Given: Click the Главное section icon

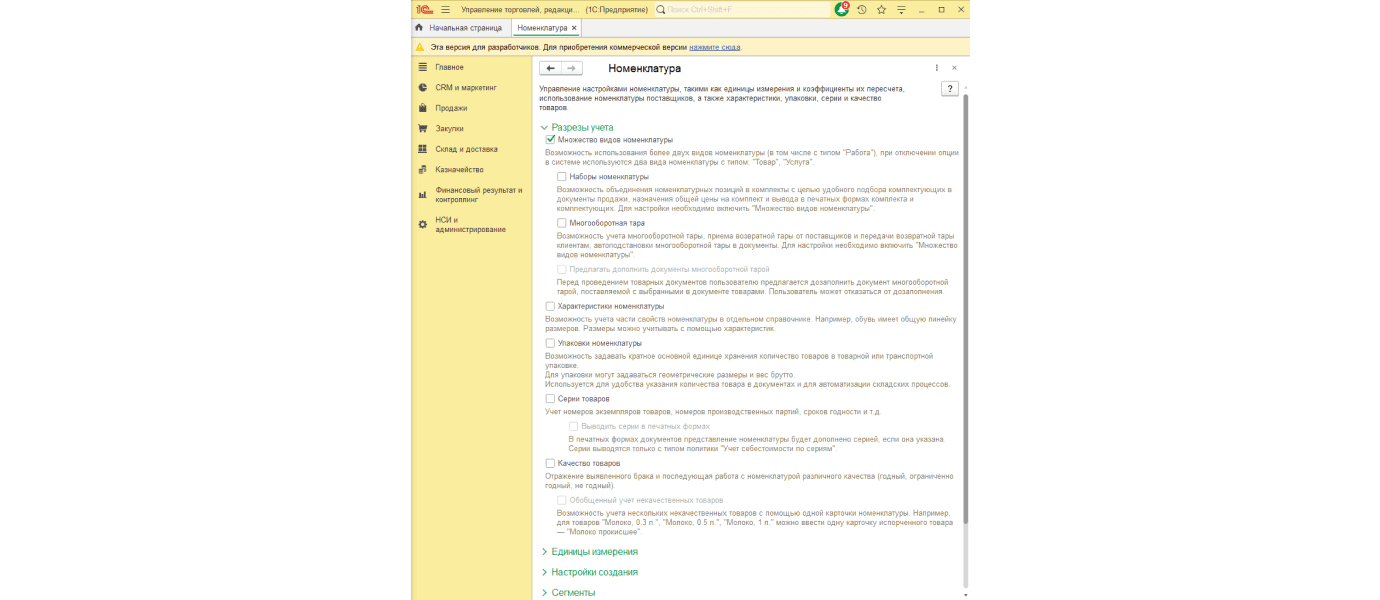Looking at the screenshot, I should click(x=423, y=67).
